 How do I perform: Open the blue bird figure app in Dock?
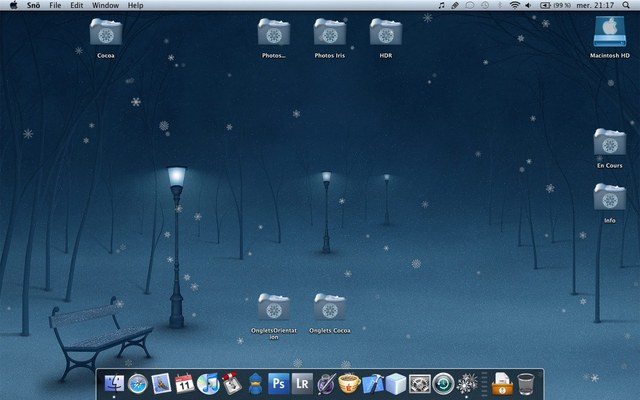[255, 384]
